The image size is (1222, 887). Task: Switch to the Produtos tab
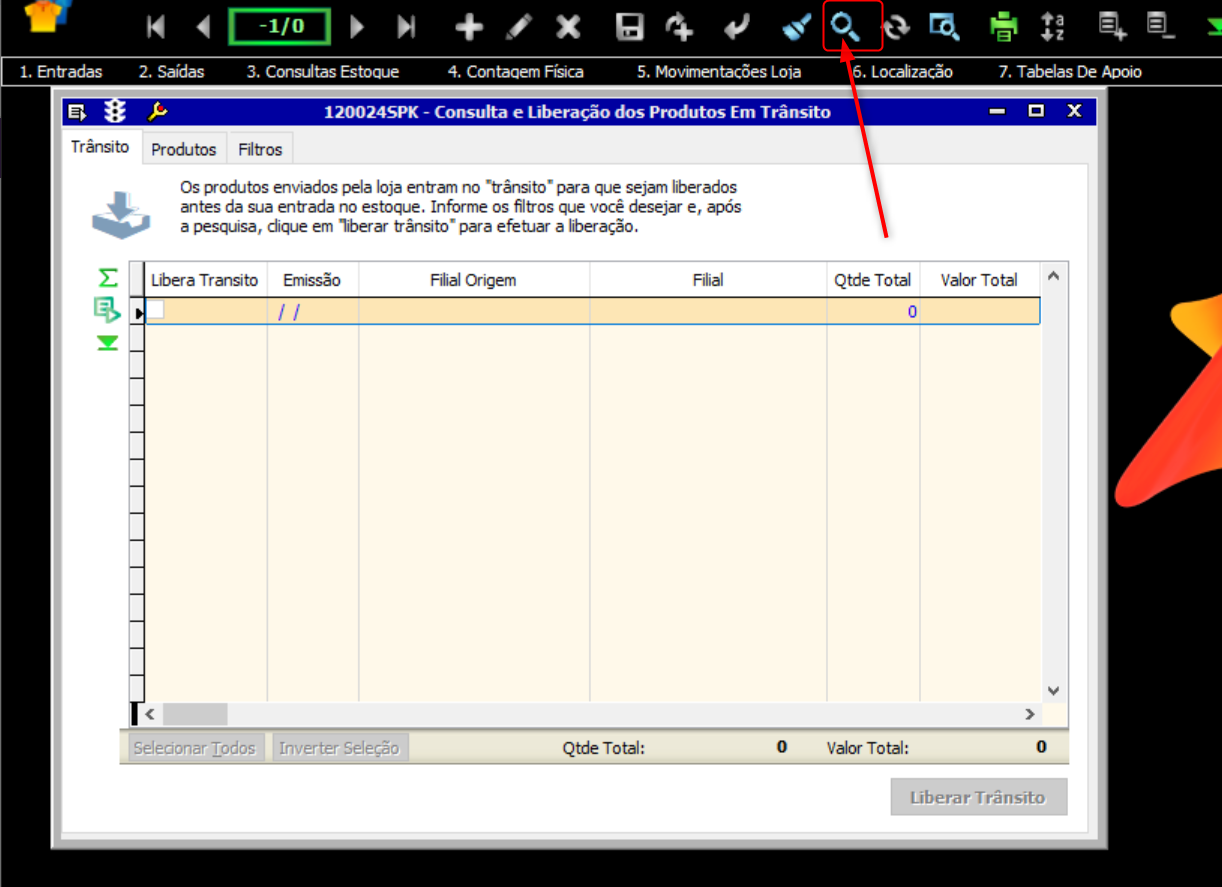click(184, 149)
